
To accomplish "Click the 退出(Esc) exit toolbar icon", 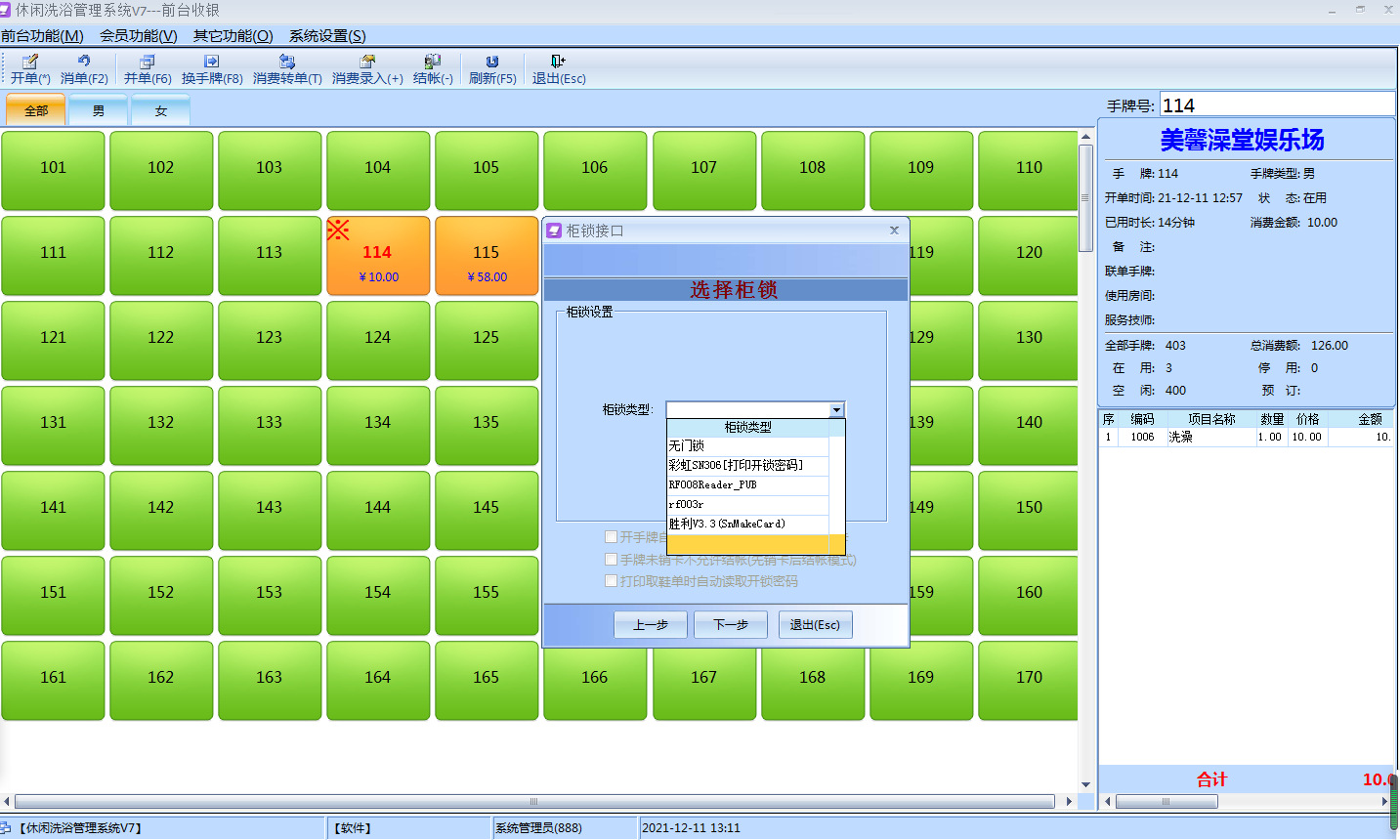I will (x=558, y=62).
